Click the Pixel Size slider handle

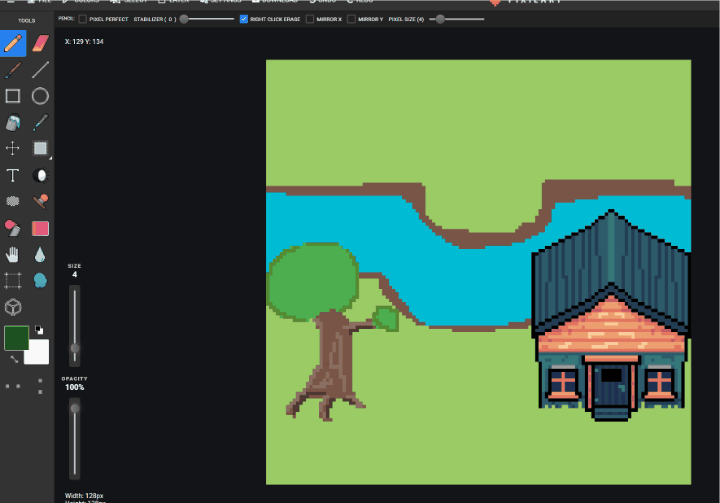440,19
